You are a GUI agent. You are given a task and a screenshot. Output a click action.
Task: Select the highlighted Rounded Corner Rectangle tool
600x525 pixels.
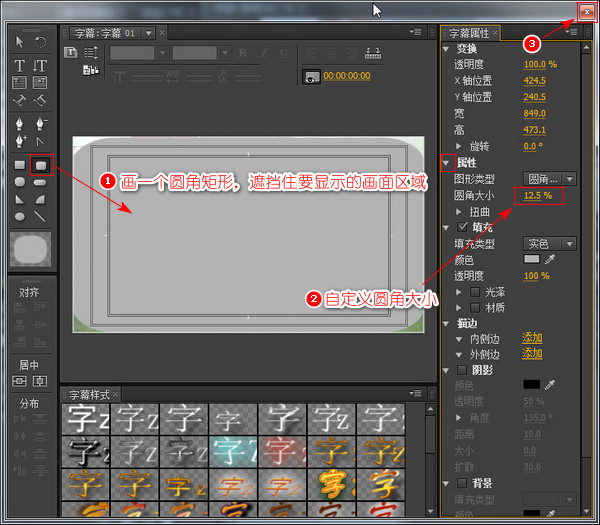point(41,165)
